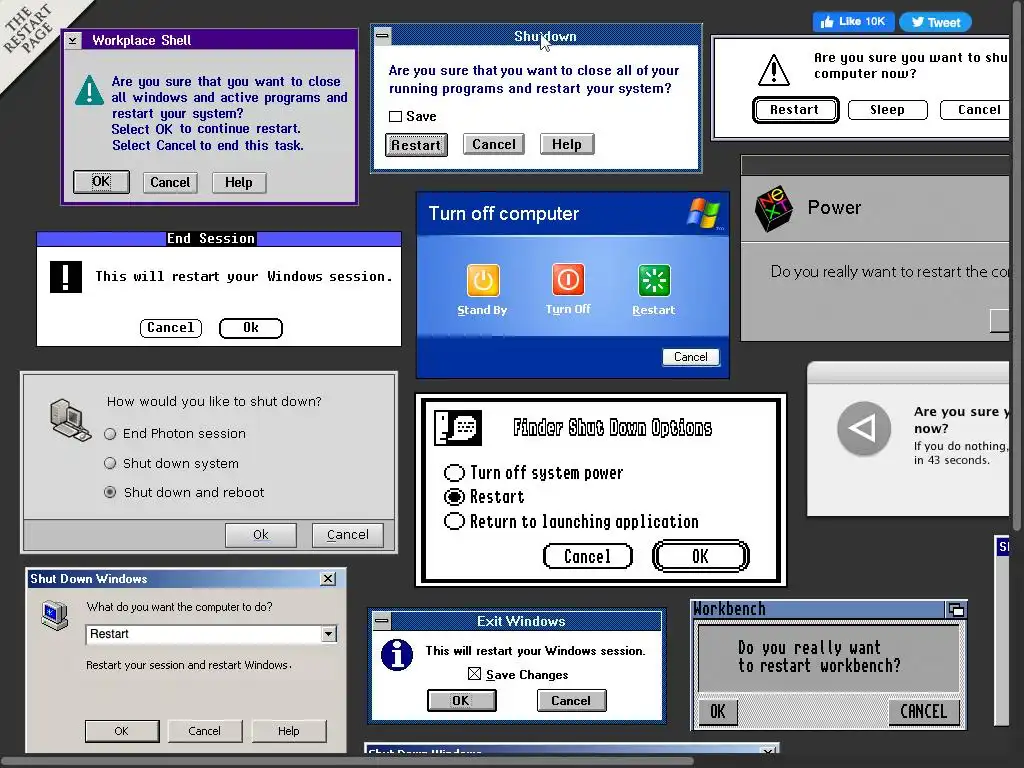1024x768 pixels.
Task: Click Restart button in the Mac dialog
Action: 795,110
